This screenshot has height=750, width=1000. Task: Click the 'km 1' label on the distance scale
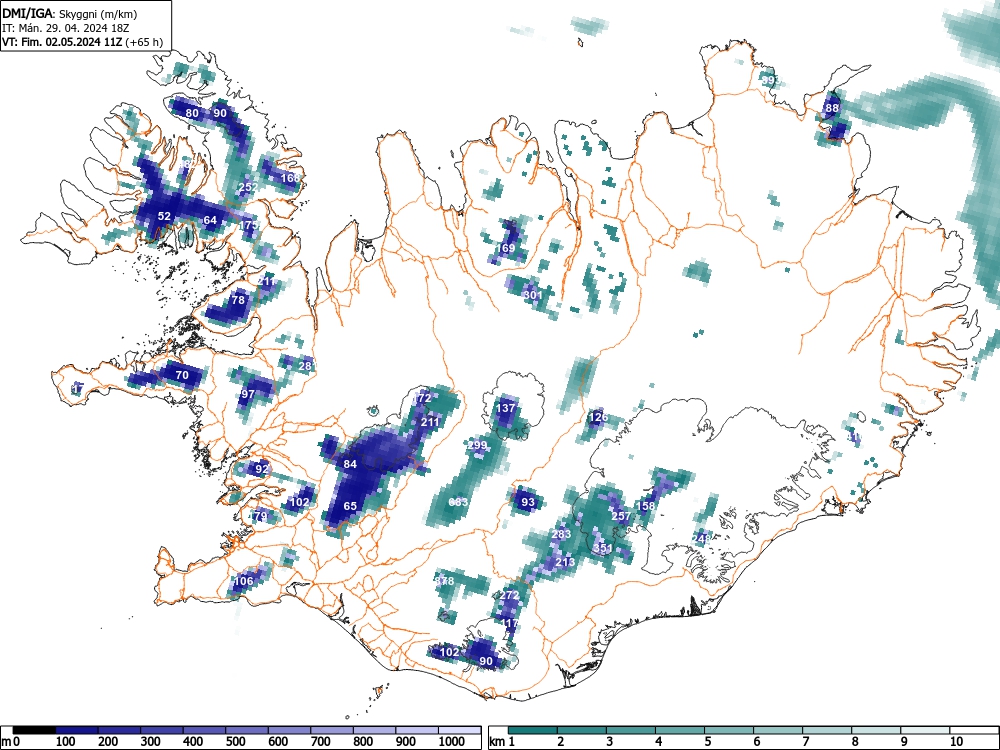pos(503,741)
